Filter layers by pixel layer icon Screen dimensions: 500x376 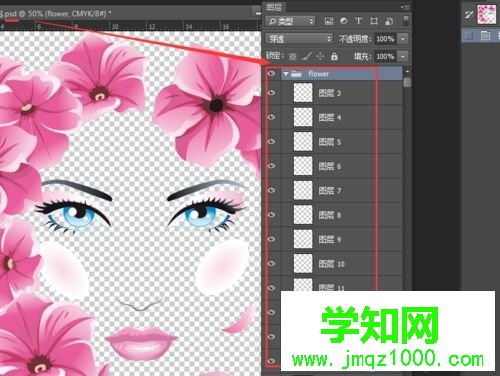329,21
